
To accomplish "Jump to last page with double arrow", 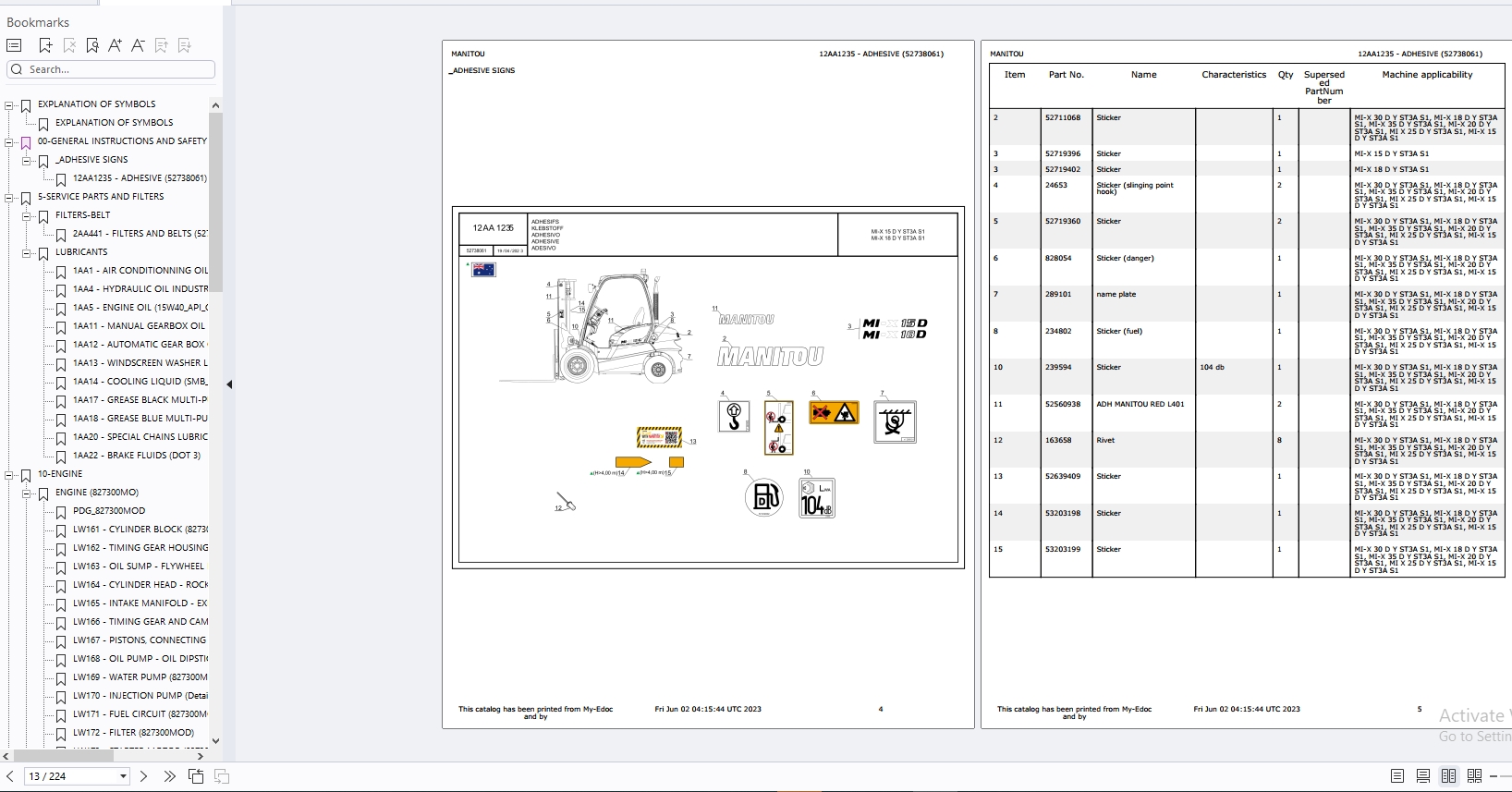I will click(x=169, y=776).
